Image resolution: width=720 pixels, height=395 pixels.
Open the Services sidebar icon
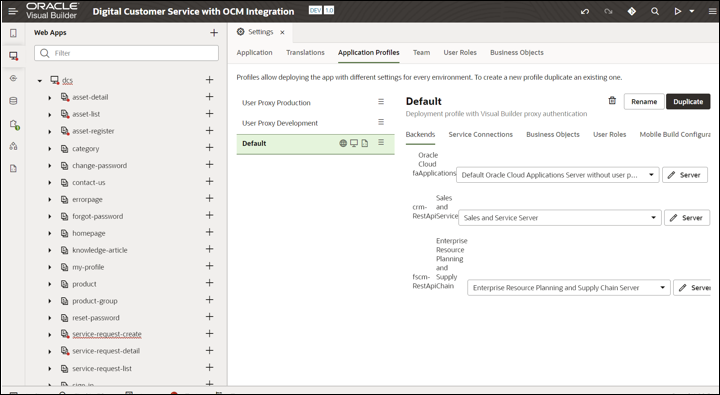click(13, 79)
